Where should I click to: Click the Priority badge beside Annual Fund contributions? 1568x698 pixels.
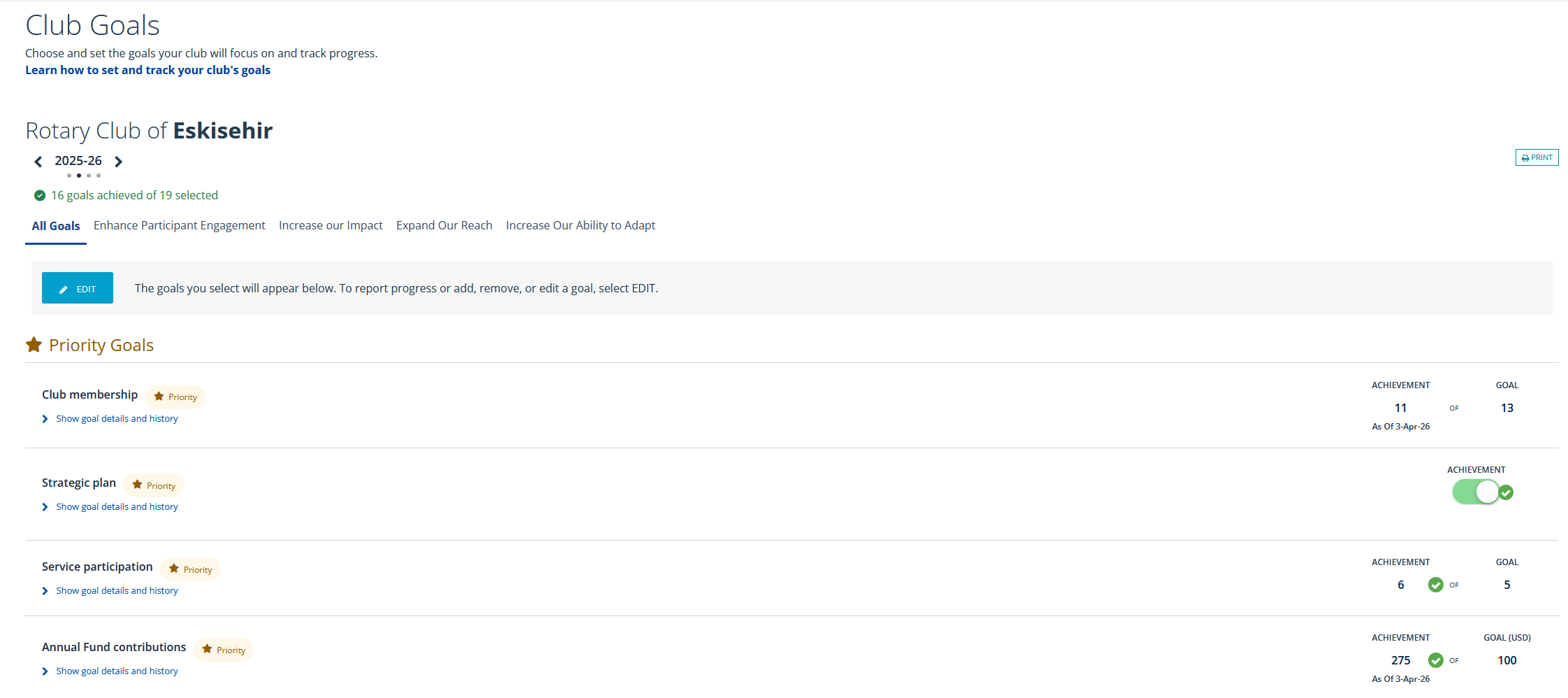(224, 650)
